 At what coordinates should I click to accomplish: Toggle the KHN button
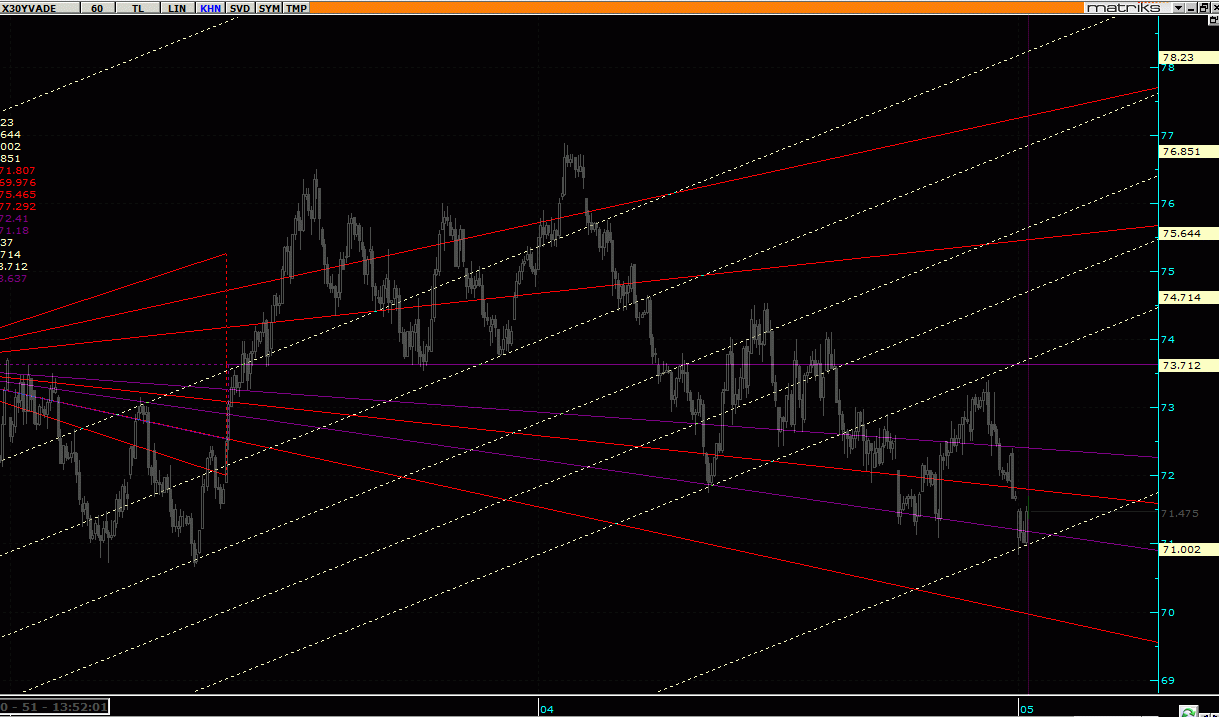click(x=210, y=8)
